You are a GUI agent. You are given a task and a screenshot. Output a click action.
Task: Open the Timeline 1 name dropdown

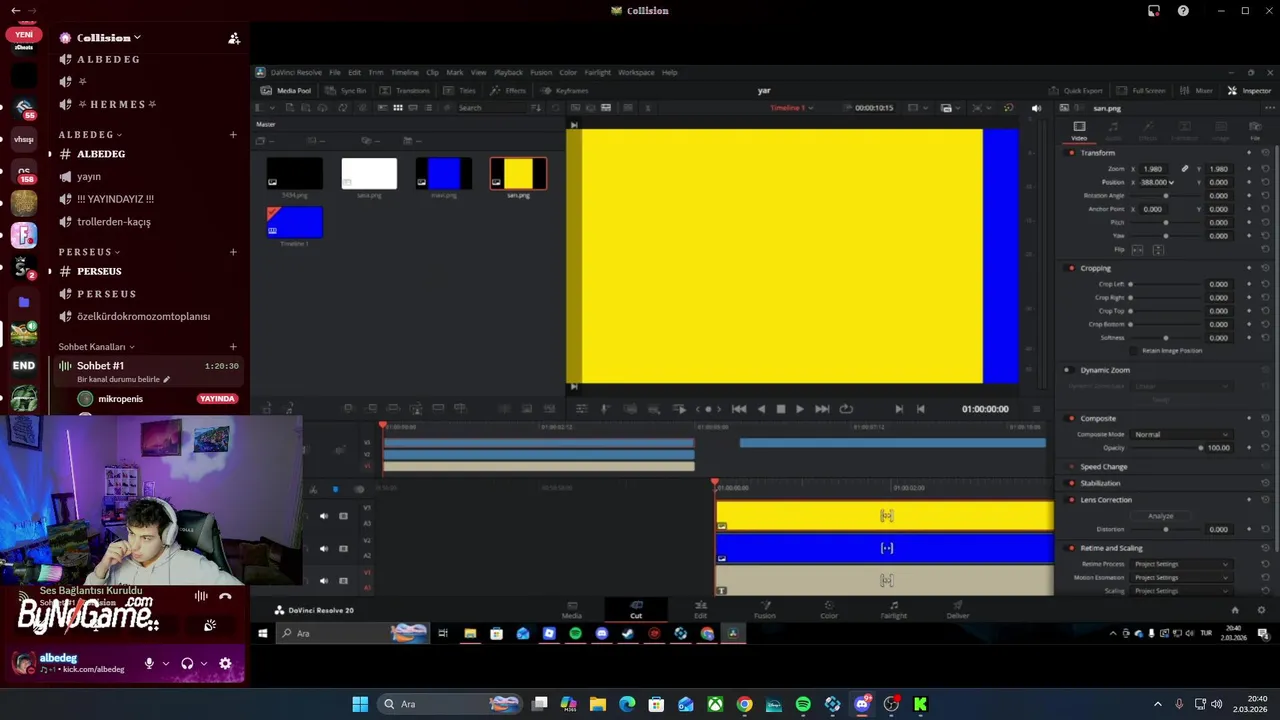click(791, 107)
